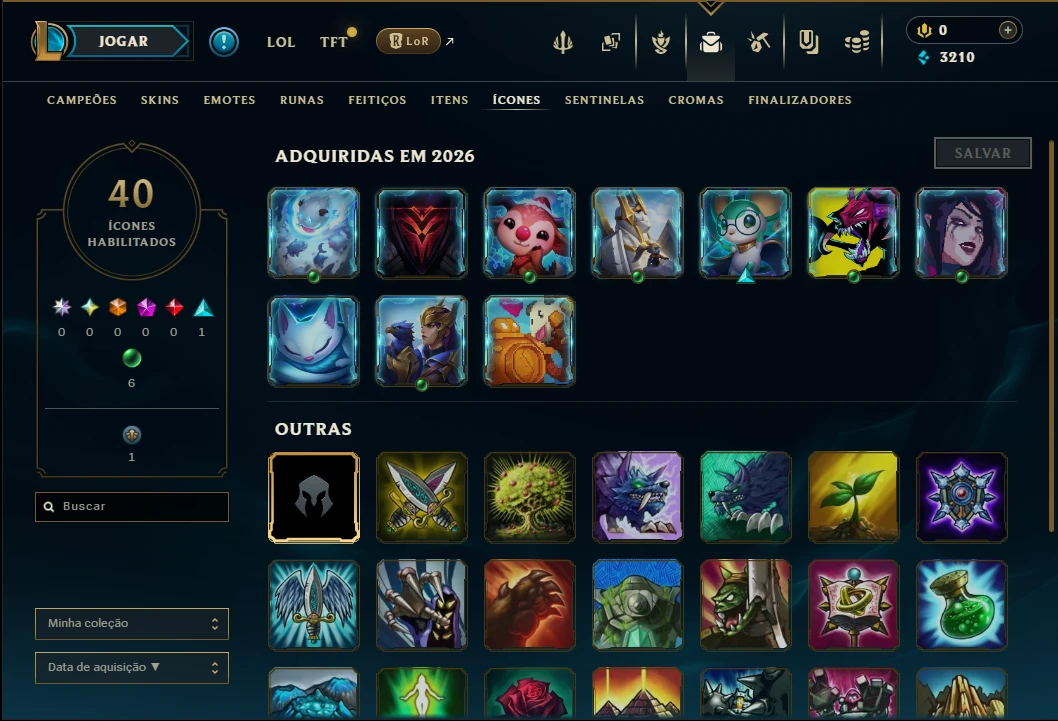1058x721 pixels.
Task: Open the Store coins icon
Action: coord(857,43)
